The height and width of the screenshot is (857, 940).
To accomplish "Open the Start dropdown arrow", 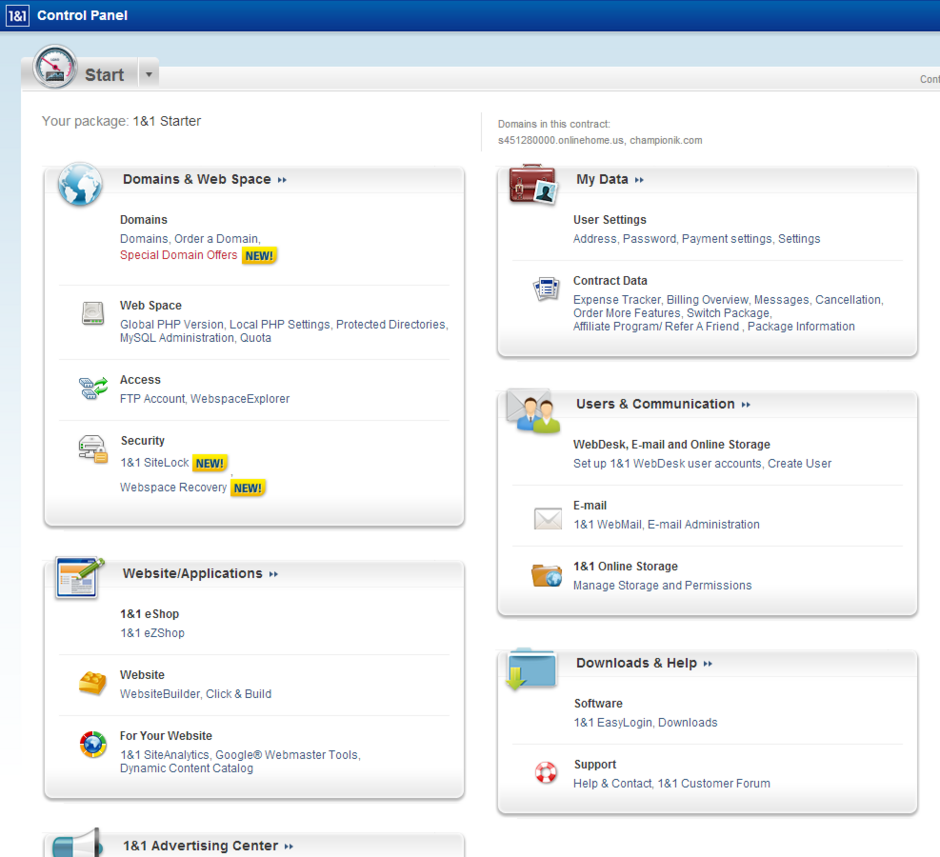I will [149, 75].
